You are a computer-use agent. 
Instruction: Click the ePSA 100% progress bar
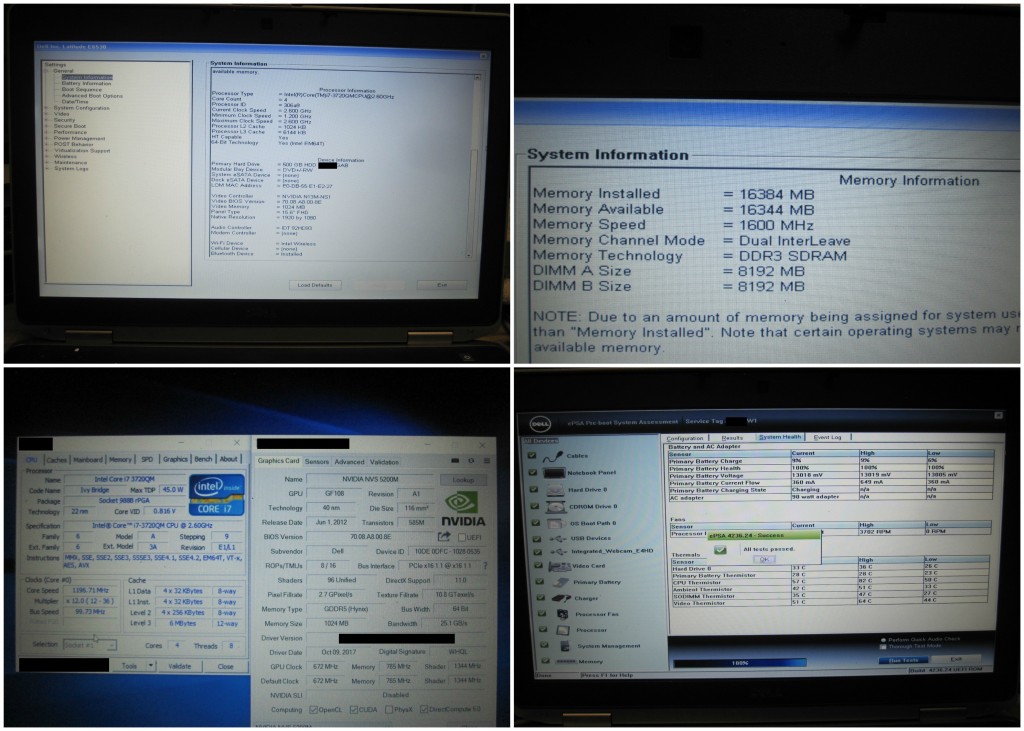tap(740, 662)
